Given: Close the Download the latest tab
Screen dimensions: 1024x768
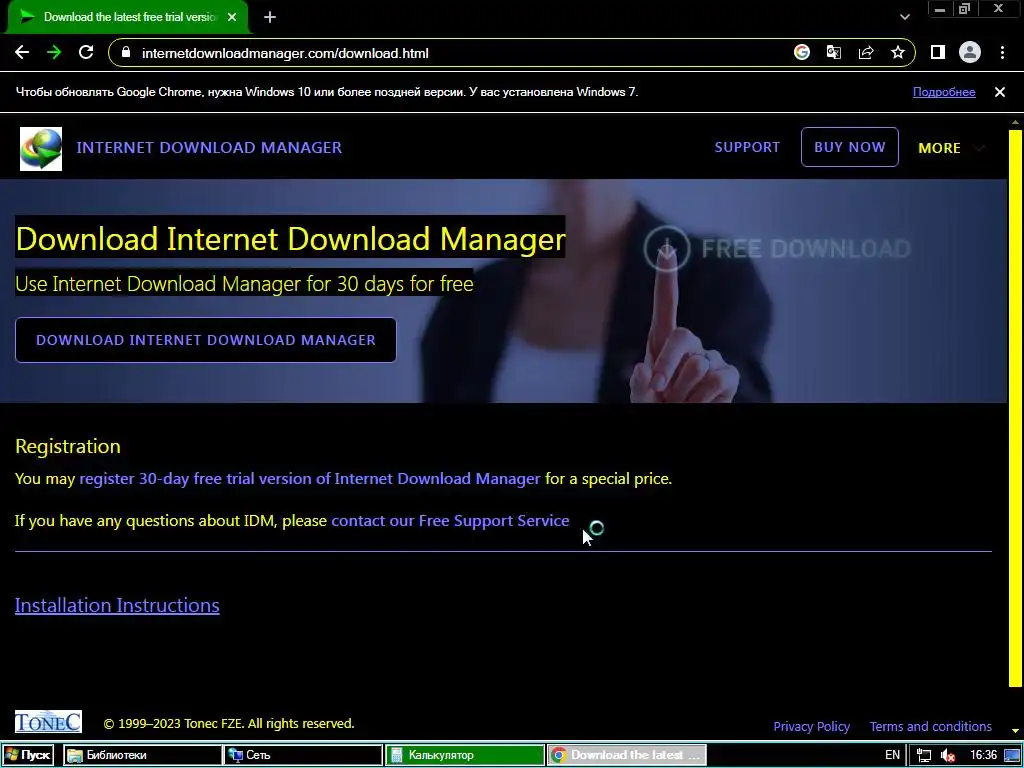Looking at the screenshot, I should [232, 17].
